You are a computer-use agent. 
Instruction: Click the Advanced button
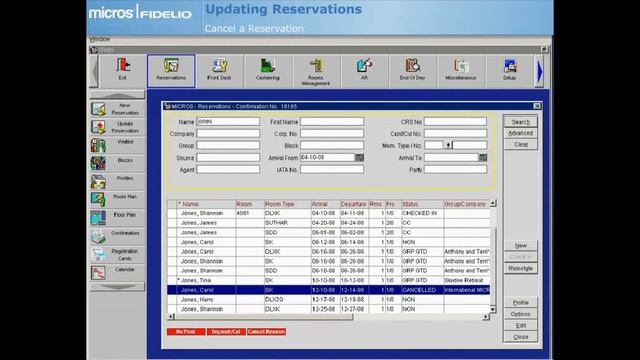521,133
